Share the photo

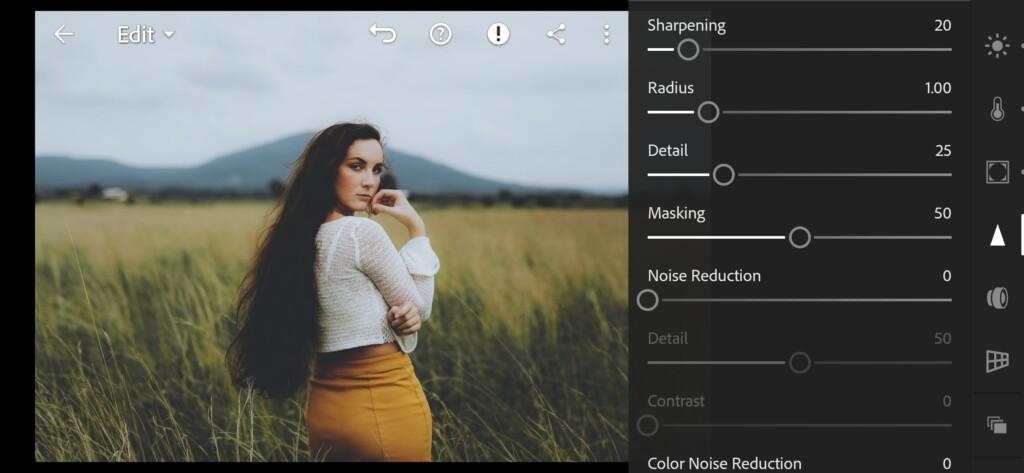(x=556, y=34)
